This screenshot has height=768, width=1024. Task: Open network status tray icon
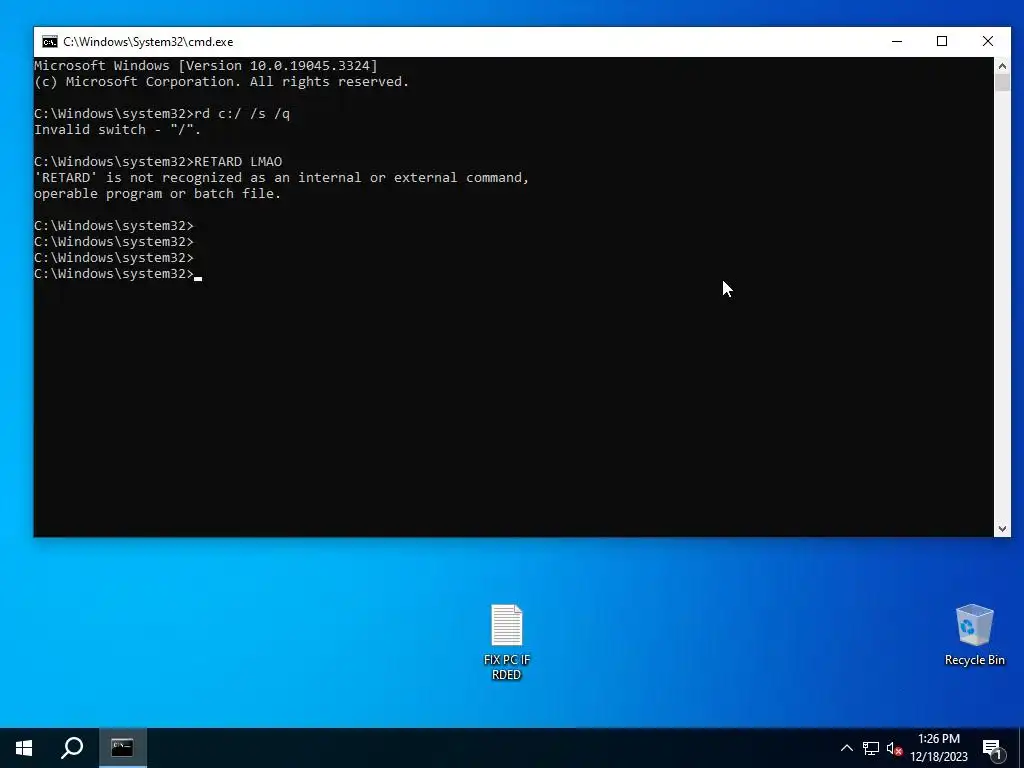(x=871, y=748)
